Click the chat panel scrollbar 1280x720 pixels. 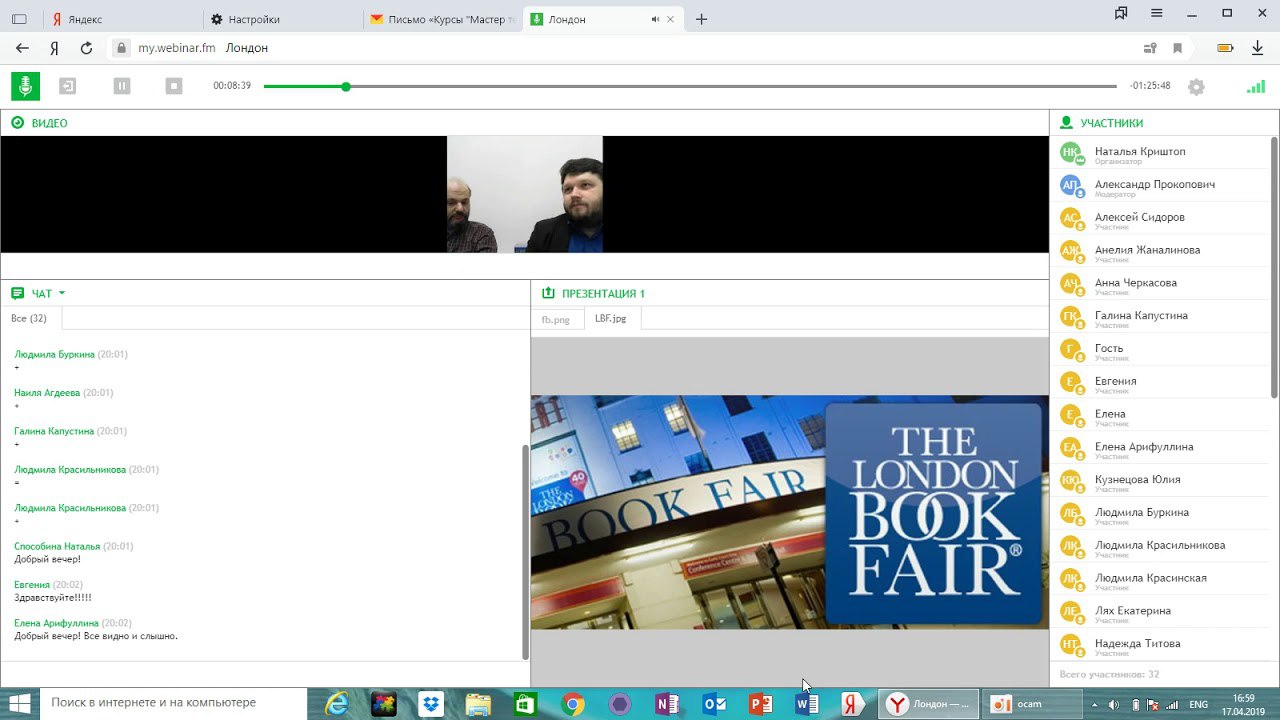(x=525, y=550)
